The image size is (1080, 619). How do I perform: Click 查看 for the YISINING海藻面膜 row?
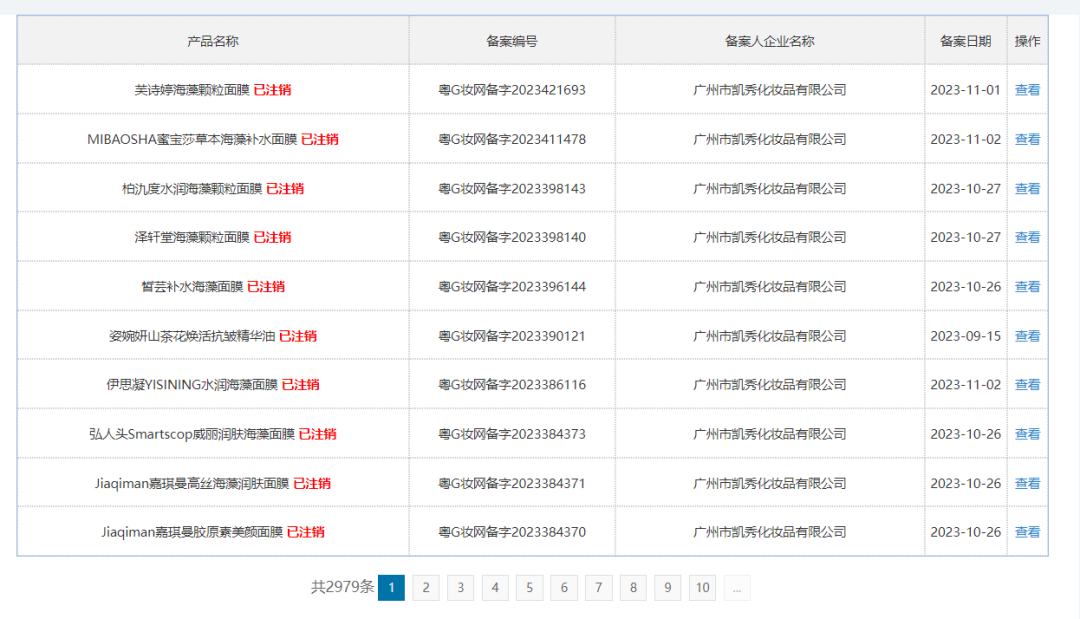1027,384
